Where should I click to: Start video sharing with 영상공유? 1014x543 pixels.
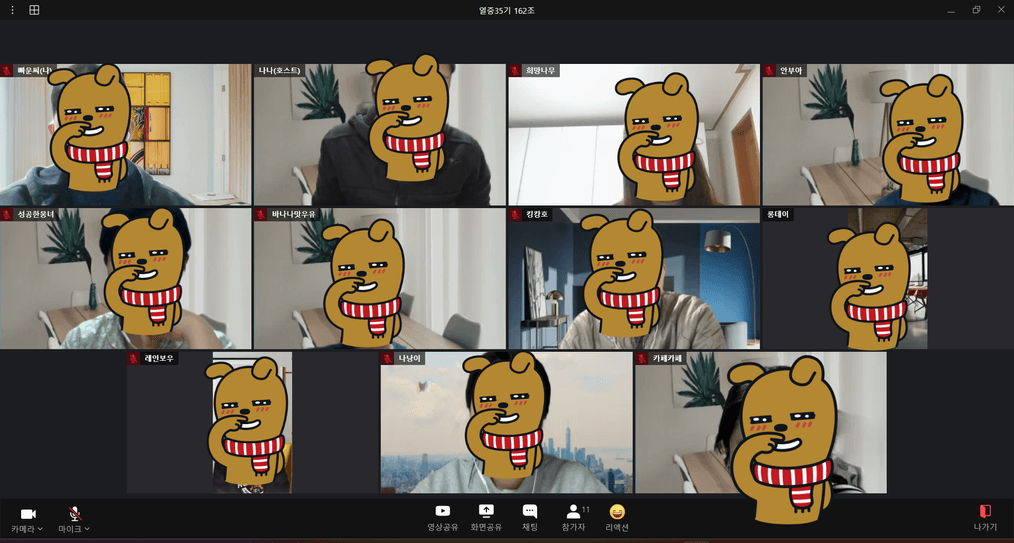click(x=443, y=518)
